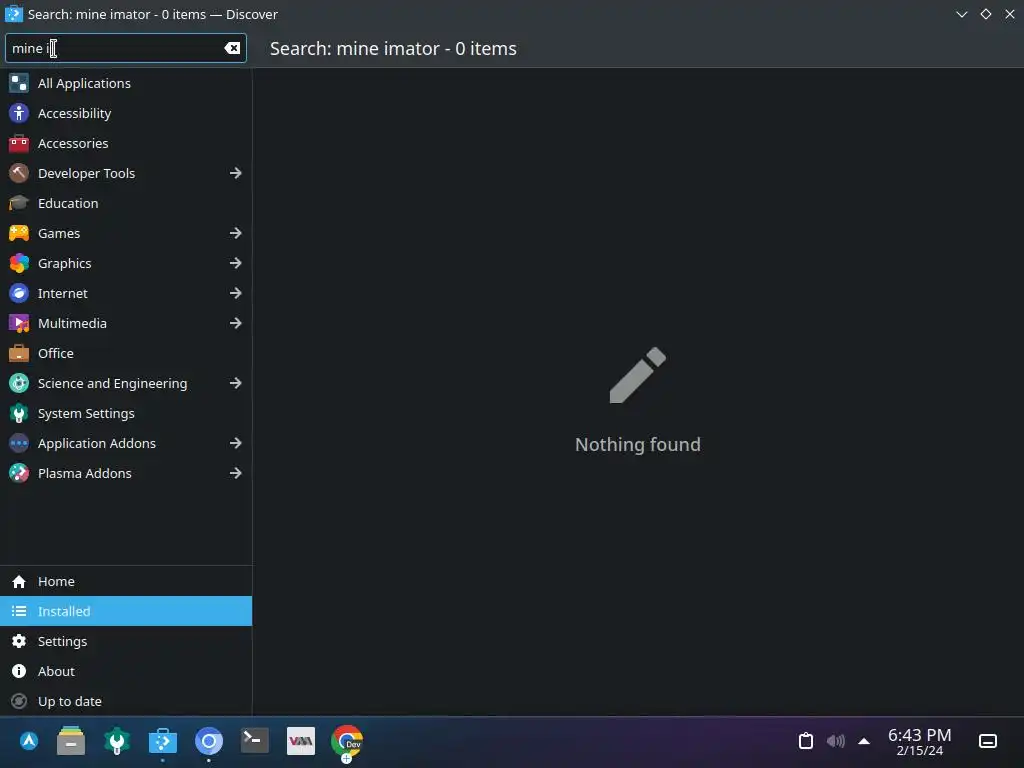Click the Discover window title icon

(x=14, y=14)
